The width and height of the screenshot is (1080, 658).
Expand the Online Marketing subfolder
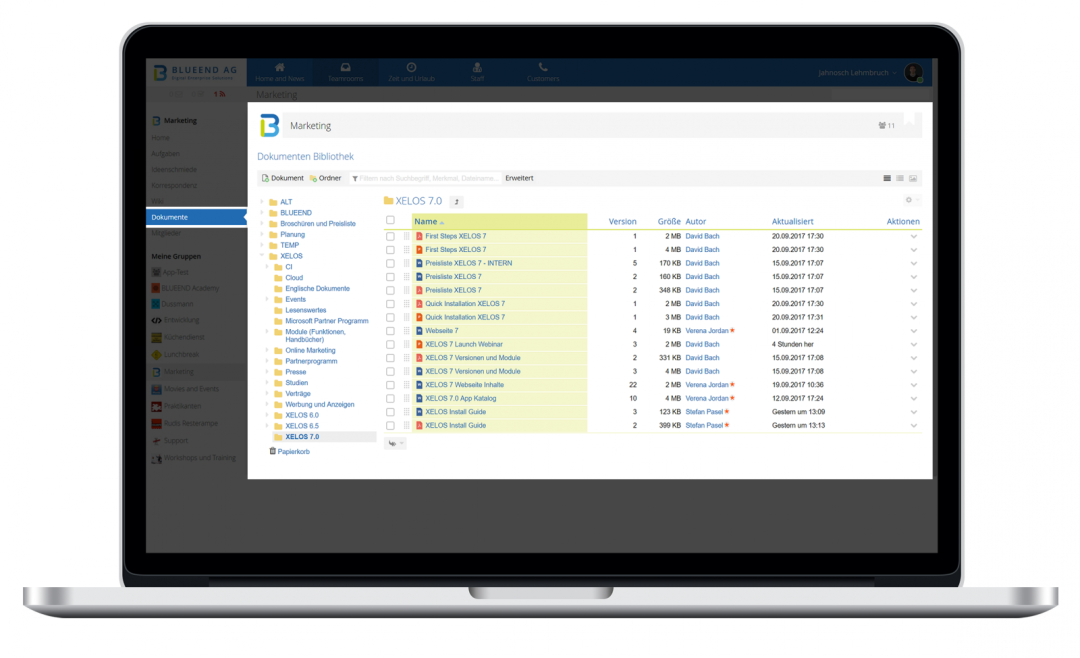point(267,350)
